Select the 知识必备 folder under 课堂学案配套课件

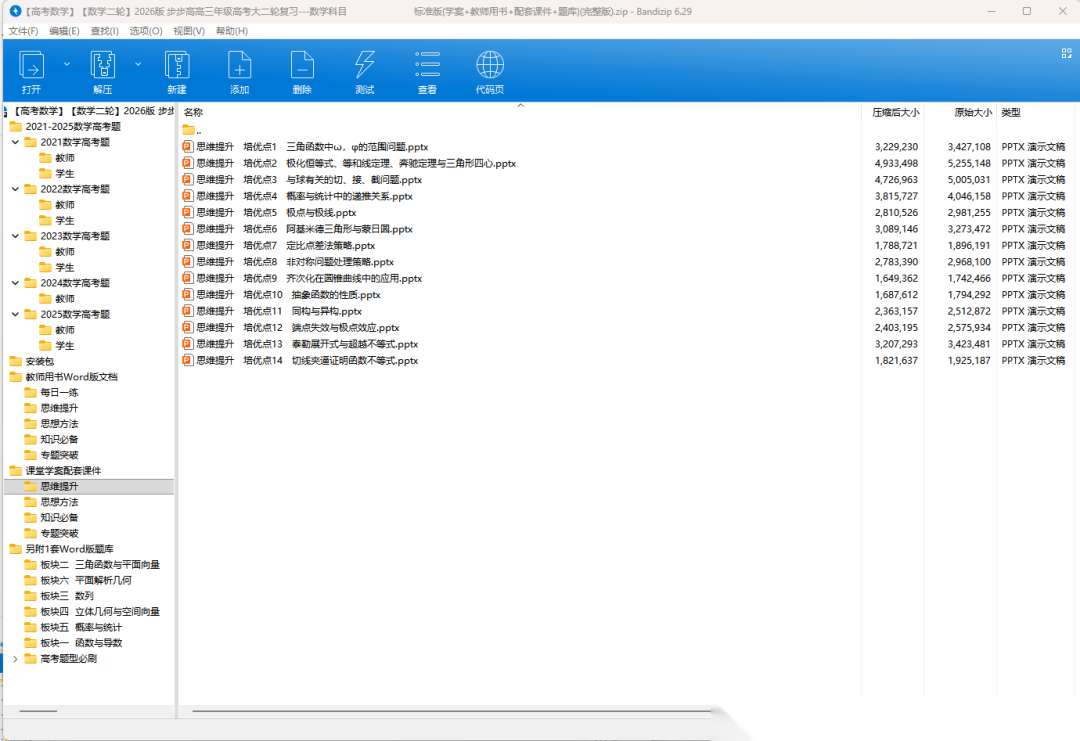[x=59, y=518]
